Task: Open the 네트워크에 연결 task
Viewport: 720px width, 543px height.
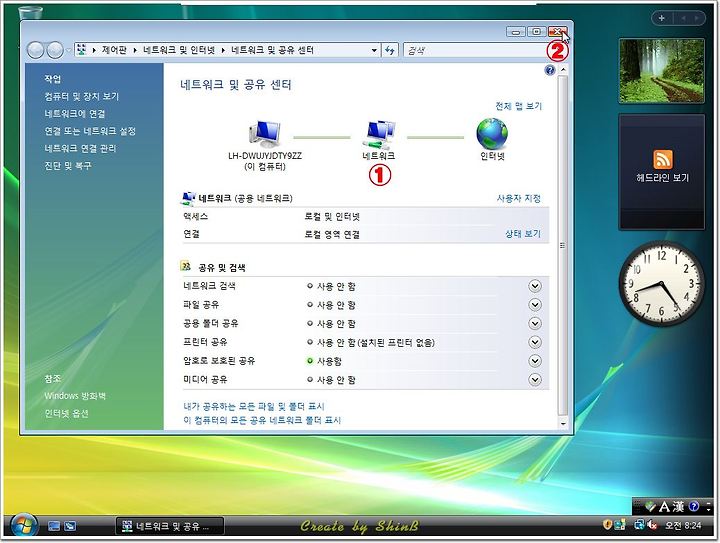Action: point(75,114)
